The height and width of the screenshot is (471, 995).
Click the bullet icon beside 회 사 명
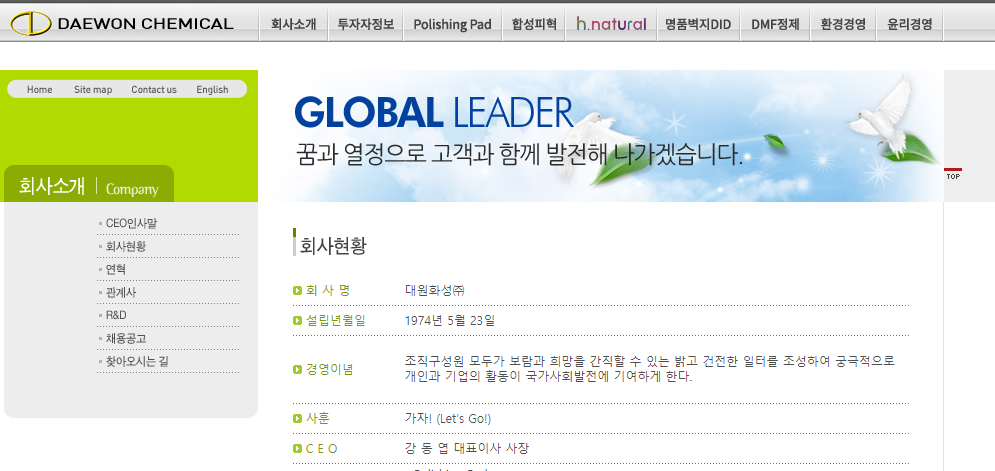click(x=297, y=291)
